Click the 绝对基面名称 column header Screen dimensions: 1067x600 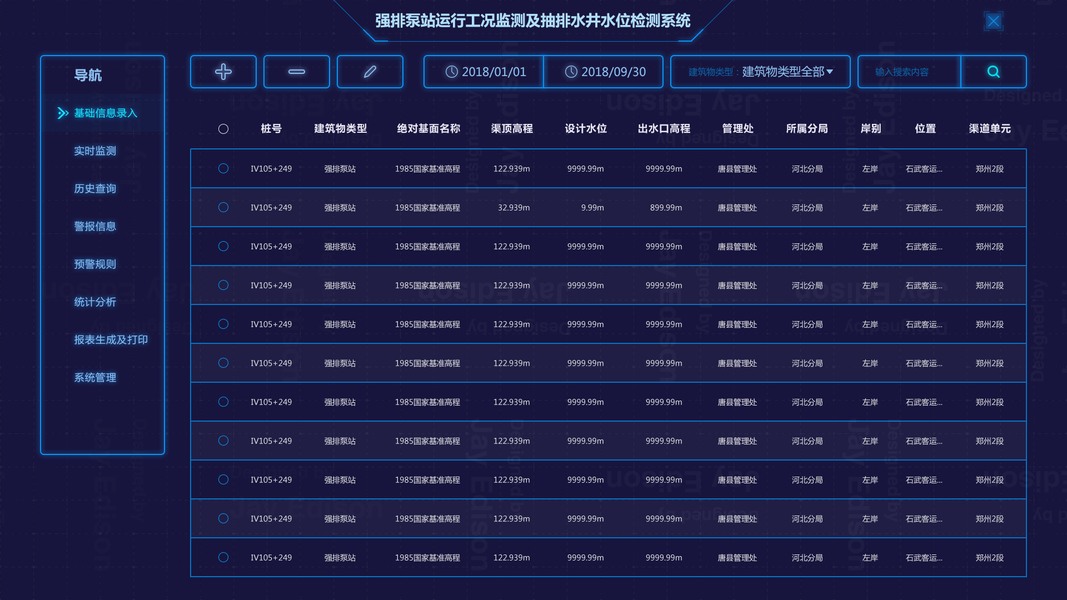429,129
